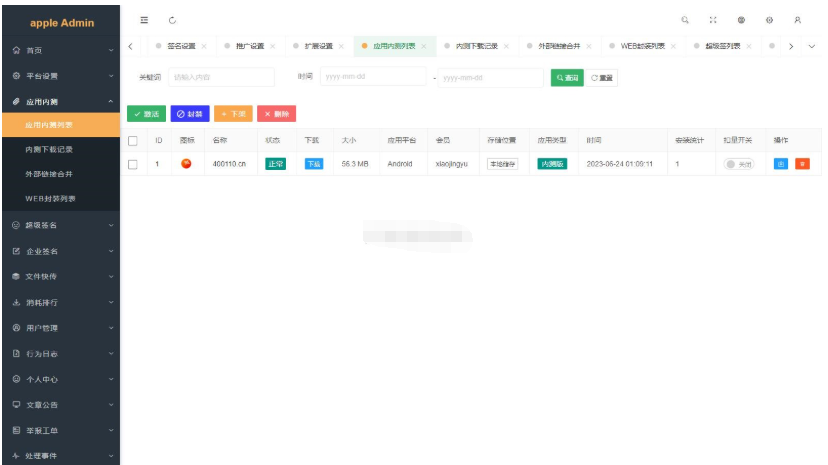Click the pulse icon beside 处理事件
828x465 pixels.
click(x=16, y=456)
